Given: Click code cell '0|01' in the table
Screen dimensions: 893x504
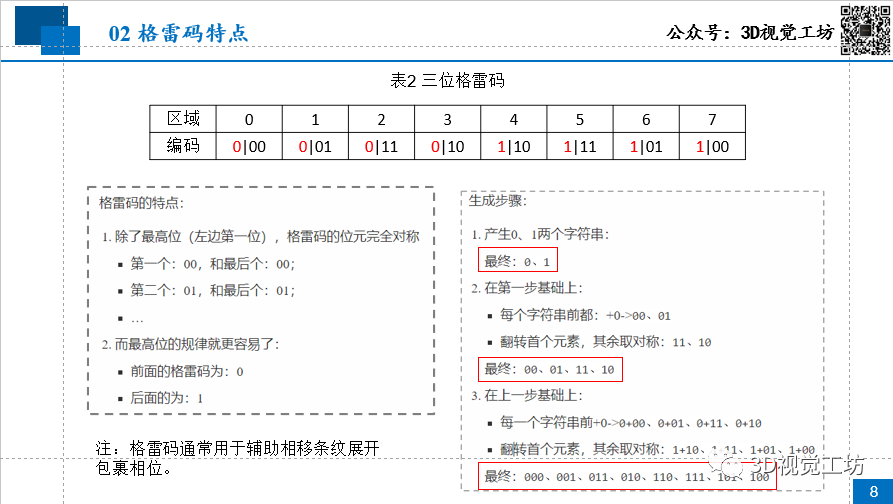Looking at the screenshot, I should (x=316, y=146).
